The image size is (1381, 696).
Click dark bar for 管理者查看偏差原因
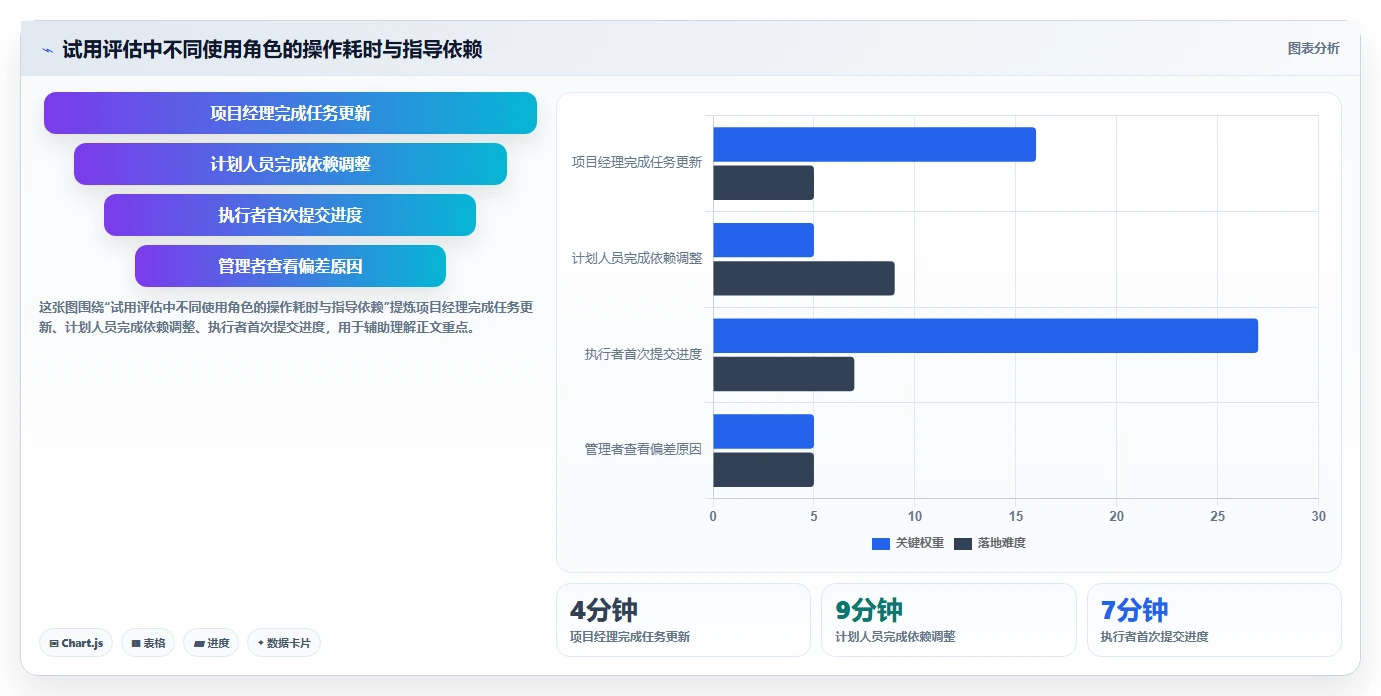763,470
